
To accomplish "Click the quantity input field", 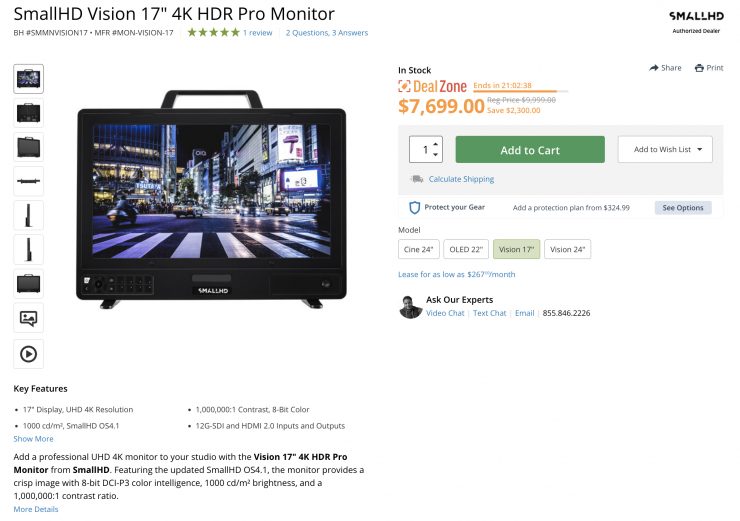I will point(425,150).
